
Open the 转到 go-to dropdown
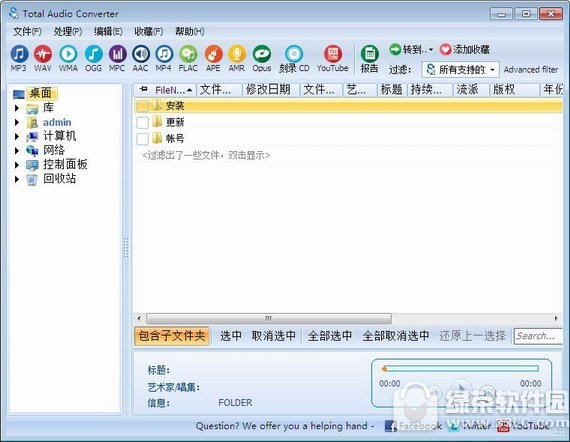pyautogui.click(x=411, y=49)
